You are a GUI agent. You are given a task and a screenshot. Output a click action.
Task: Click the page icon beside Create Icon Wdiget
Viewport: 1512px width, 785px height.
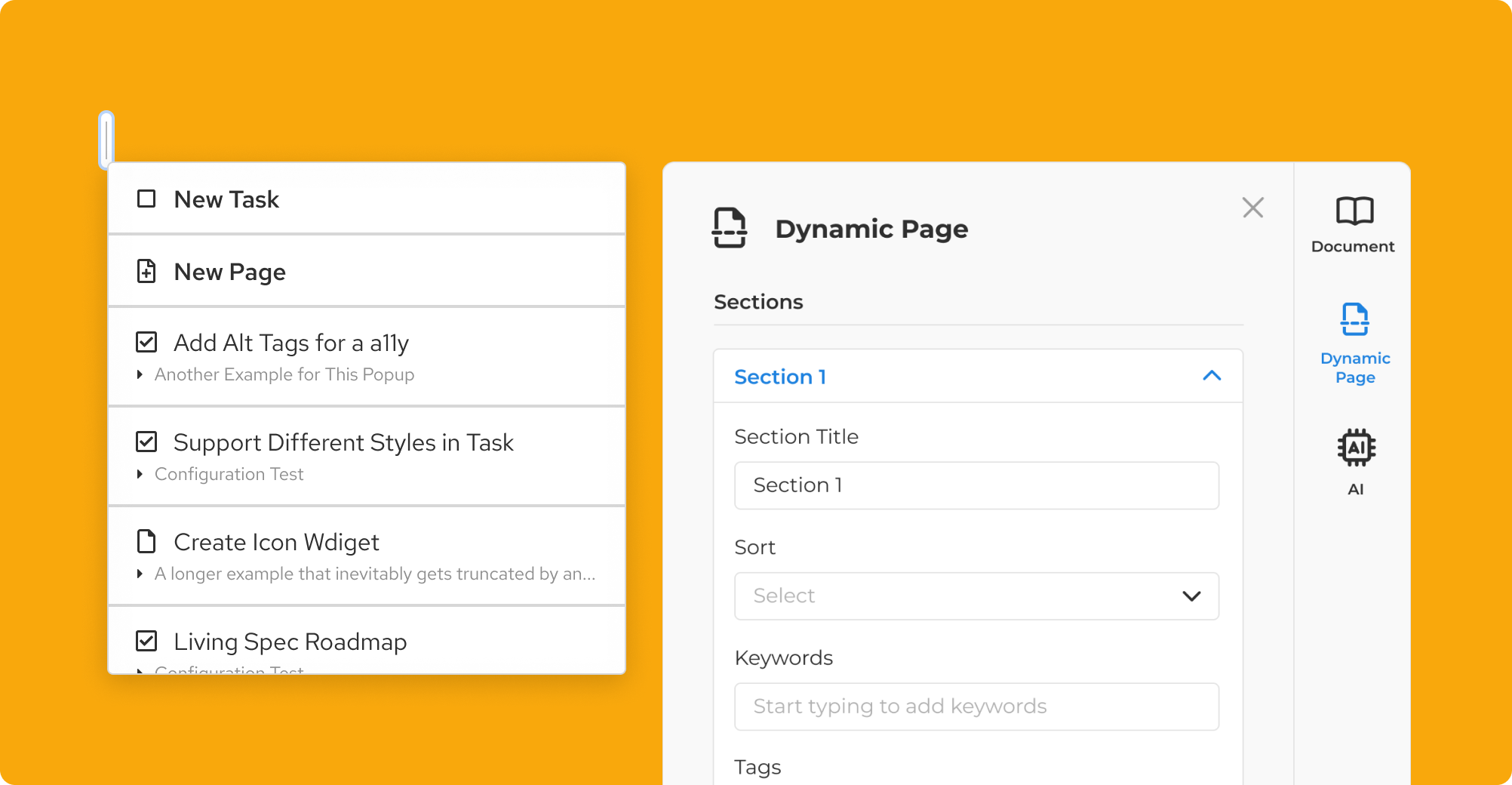tap(146, 542)
